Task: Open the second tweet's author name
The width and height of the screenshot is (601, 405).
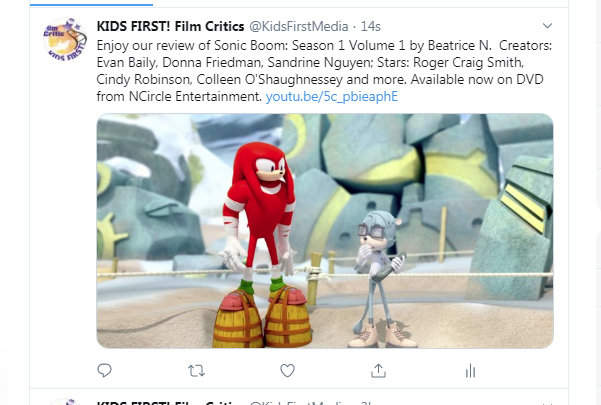Action: coord(171,402)
